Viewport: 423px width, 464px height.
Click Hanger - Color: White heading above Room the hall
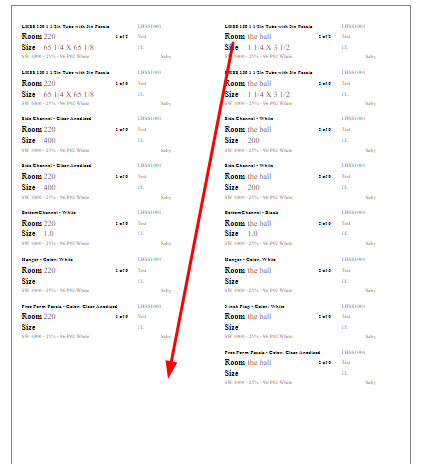pyautogui.click(x=250, y=260)
